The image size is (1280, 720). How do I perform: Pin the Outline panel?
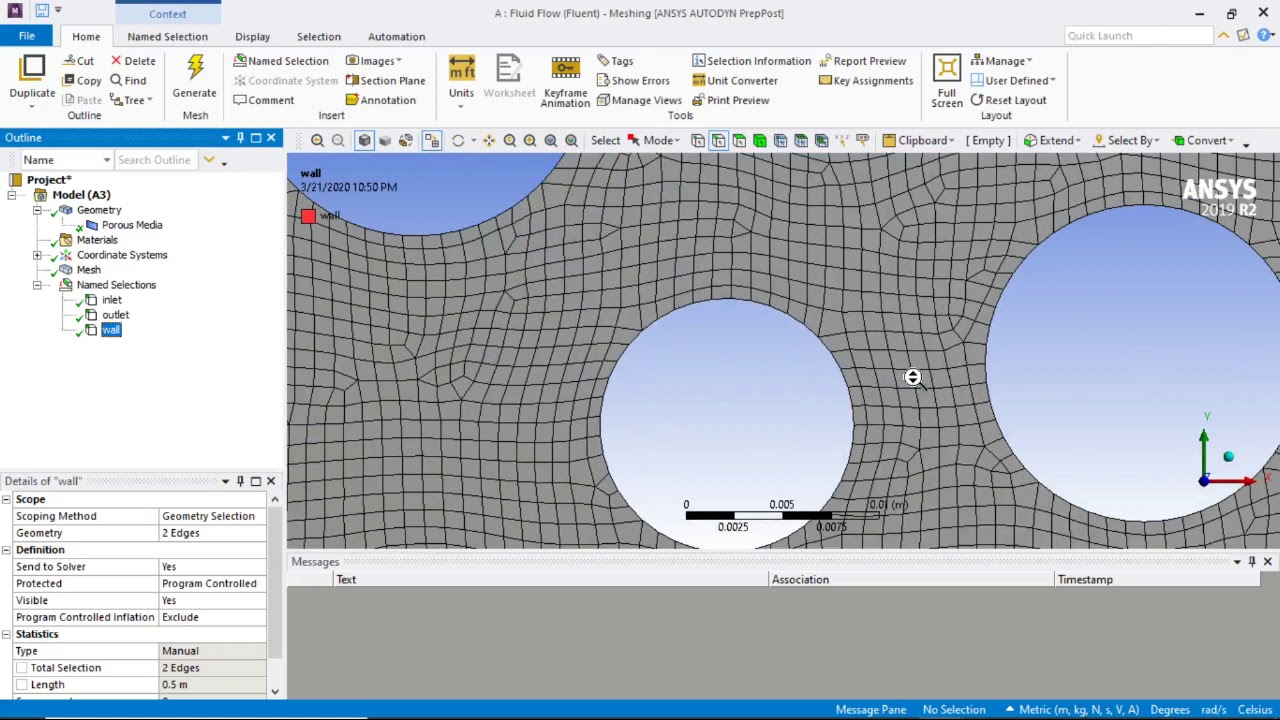[x=240, y=138]
